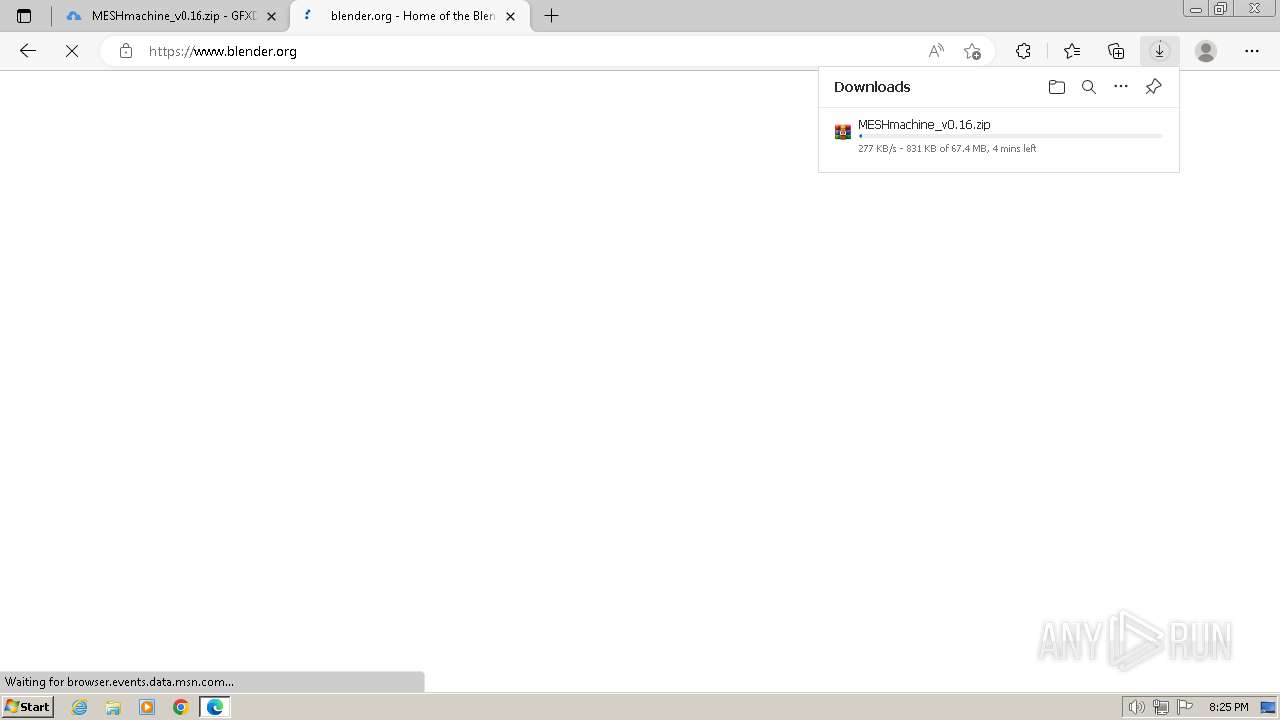The height and width of the screenshot is (720, 1280).
Task: Click the clock showing 8:25 PM
Action: [1228, 707]
